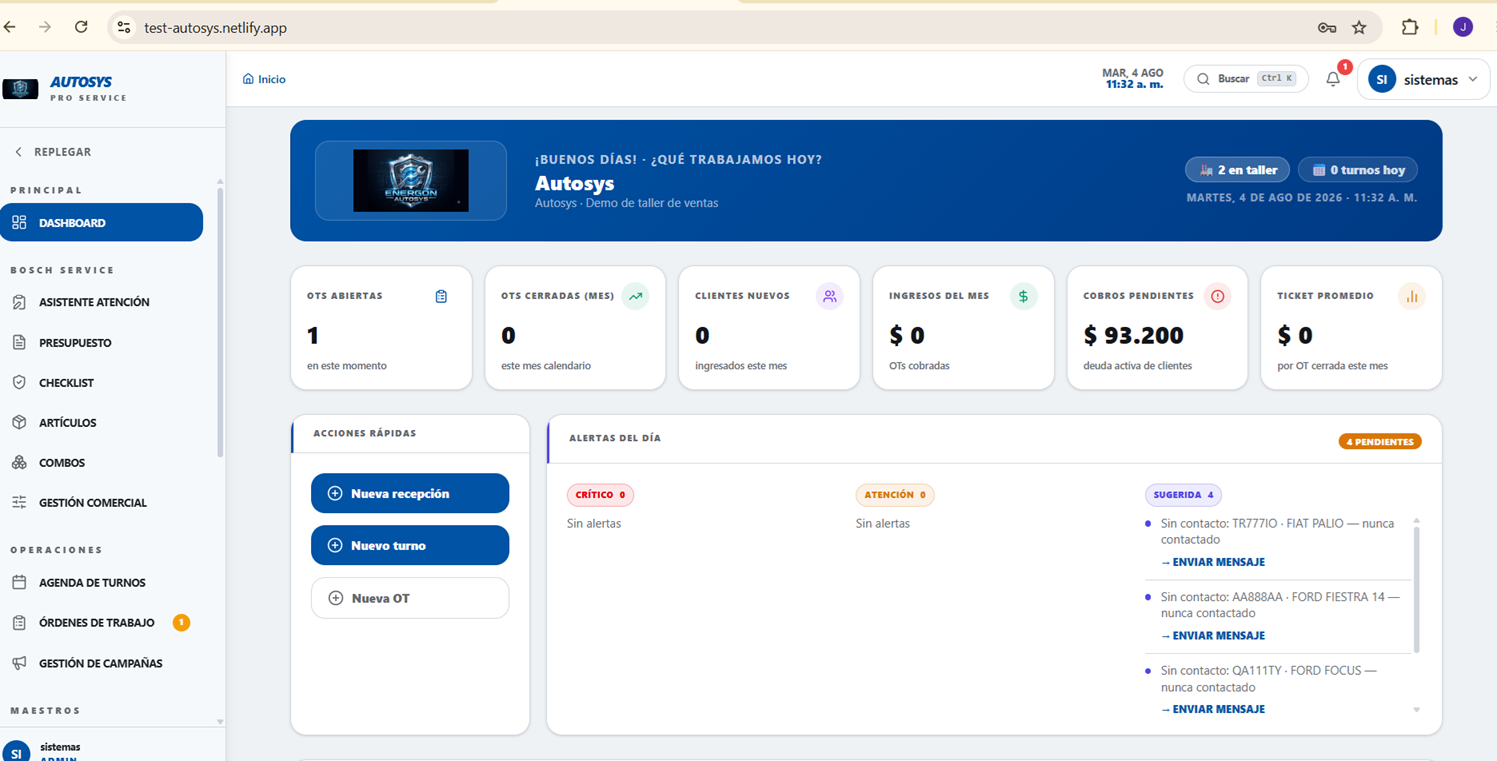1497x761 pixels.
Task: Open the browser extensions puzzle icon
Action: pos(1410,27)
